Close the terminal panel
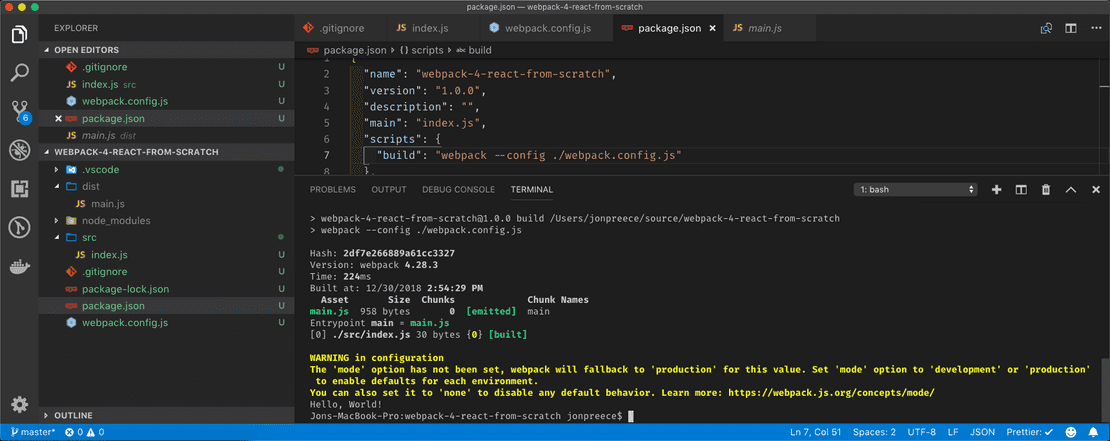1110x441 pixels. [x=1096, y=190]
